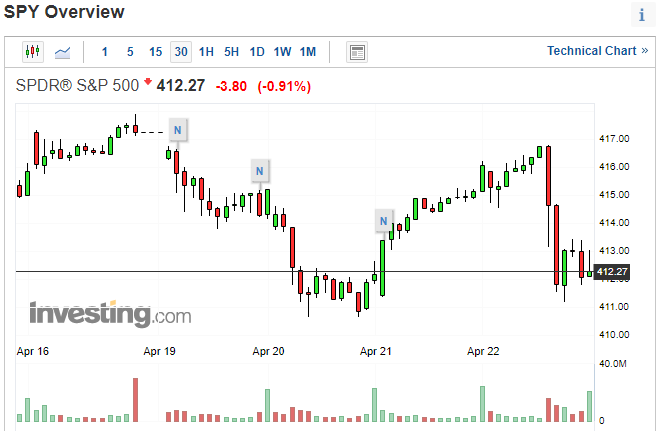Click the 40.0M volume axis label
The height and width of the screenshot is (431, 663).
click(x=613, y=364)
